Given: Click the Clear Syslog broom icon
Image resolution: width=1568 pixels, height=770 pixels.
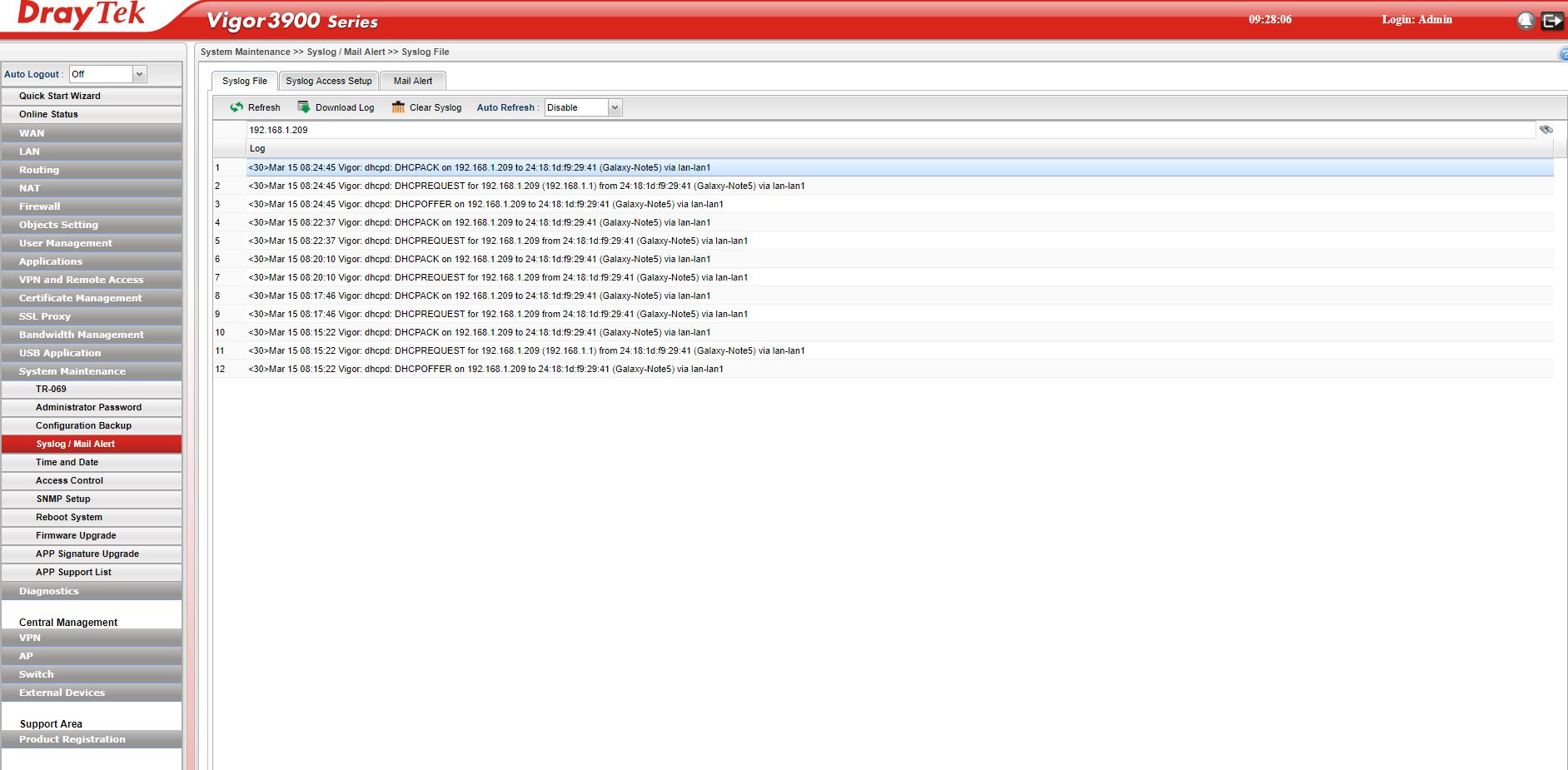Looking at the screenshot, I should click(398, 107).
